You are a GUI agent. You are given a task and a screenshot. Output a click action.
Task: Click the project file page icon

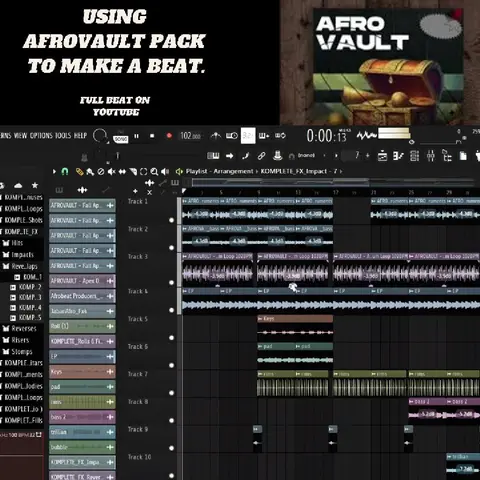[x=463, y=156]
